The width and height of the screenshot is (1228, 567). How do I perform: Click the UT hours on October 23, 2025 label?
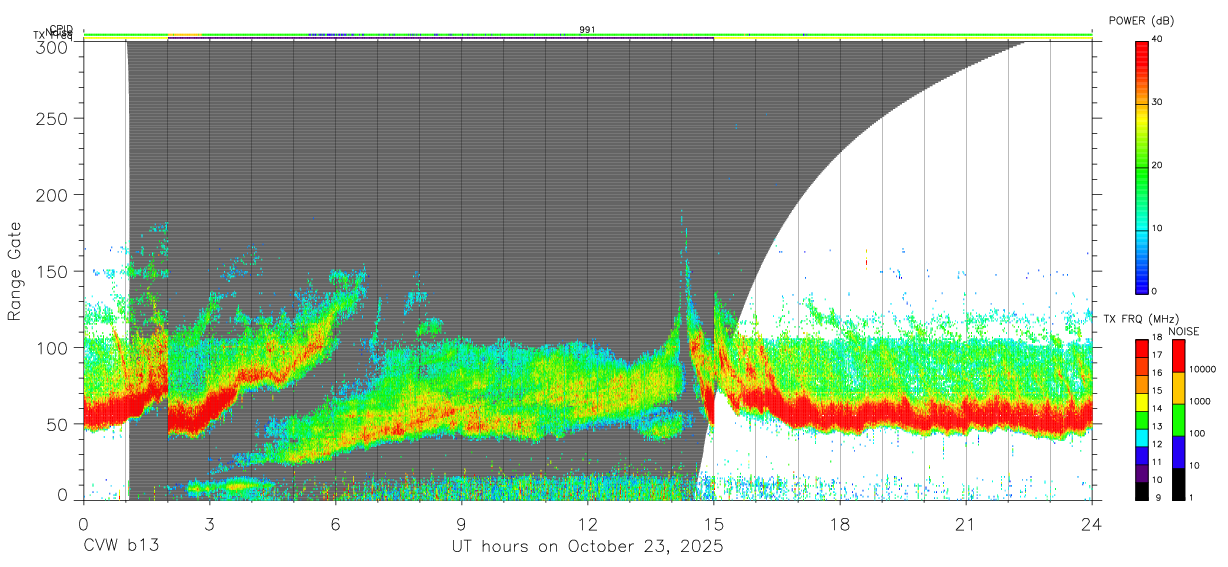pos(587,546)
